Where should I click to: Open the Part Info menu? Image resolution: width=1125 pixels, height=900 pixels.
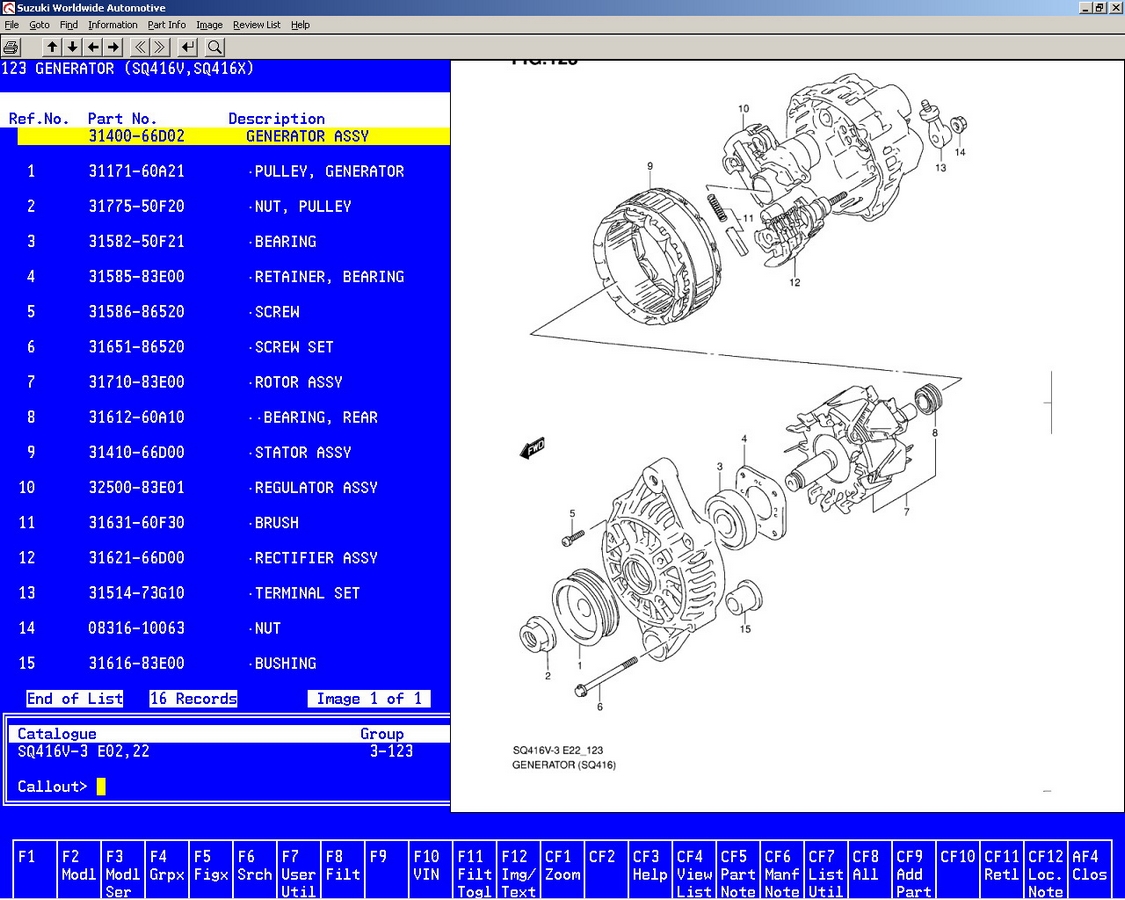click(166, 24)
